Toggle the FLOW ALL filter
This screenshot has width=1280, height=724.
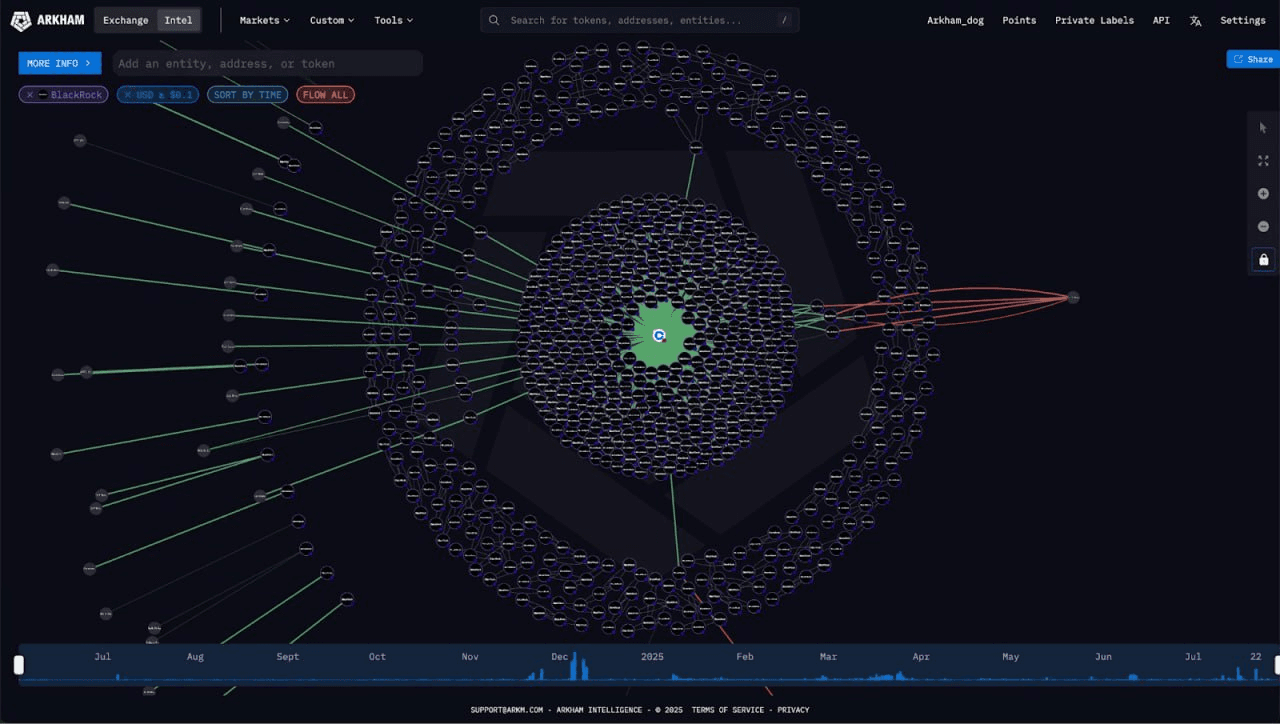(x=325, y=95)
